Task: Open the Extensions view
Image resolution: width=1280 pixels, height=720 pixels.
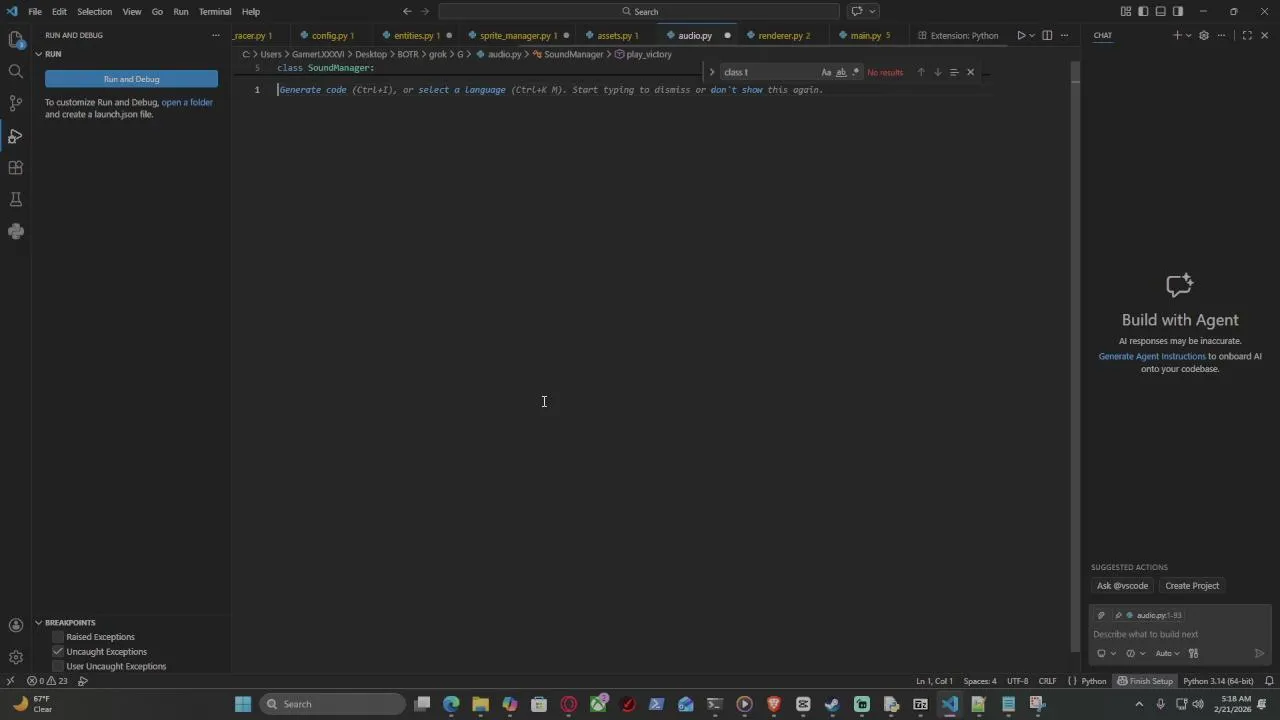Action: point(16,167)
